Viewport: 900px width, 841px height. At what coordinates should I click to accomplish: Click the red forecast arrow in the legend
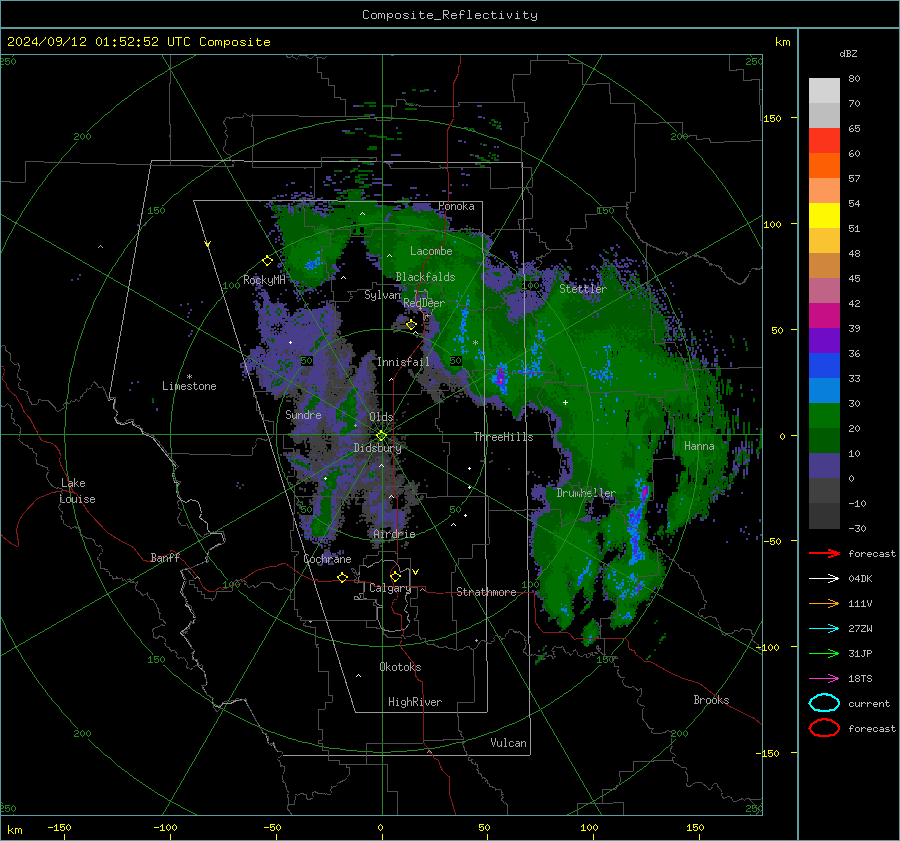coord(824,553)
